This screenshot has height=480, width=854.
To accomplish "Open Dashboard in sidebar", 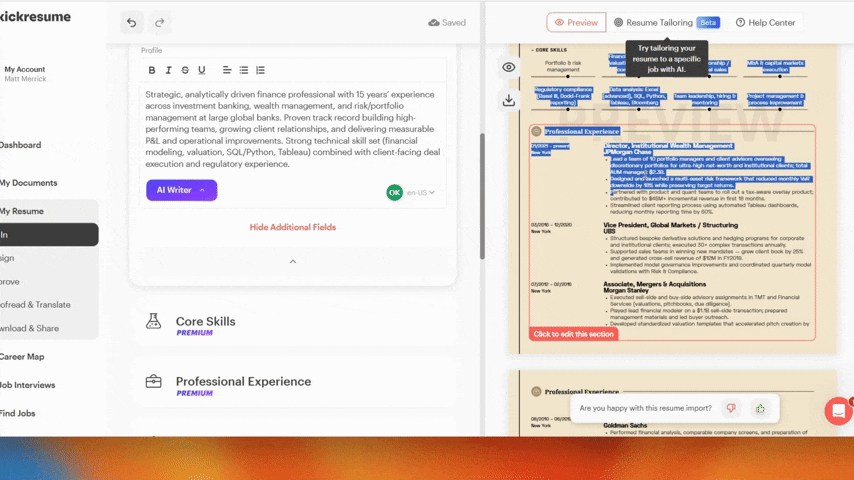I will [20, 145].
